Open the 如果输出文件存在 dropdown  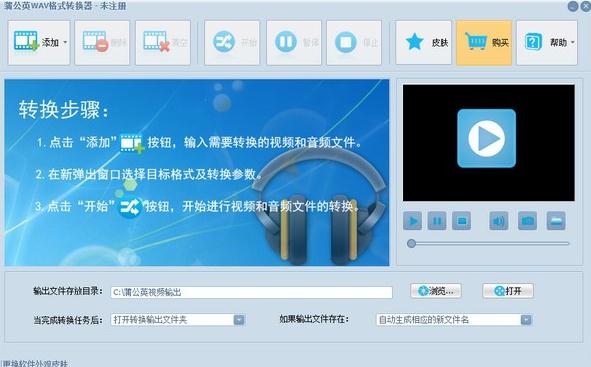tap(454, 320)
